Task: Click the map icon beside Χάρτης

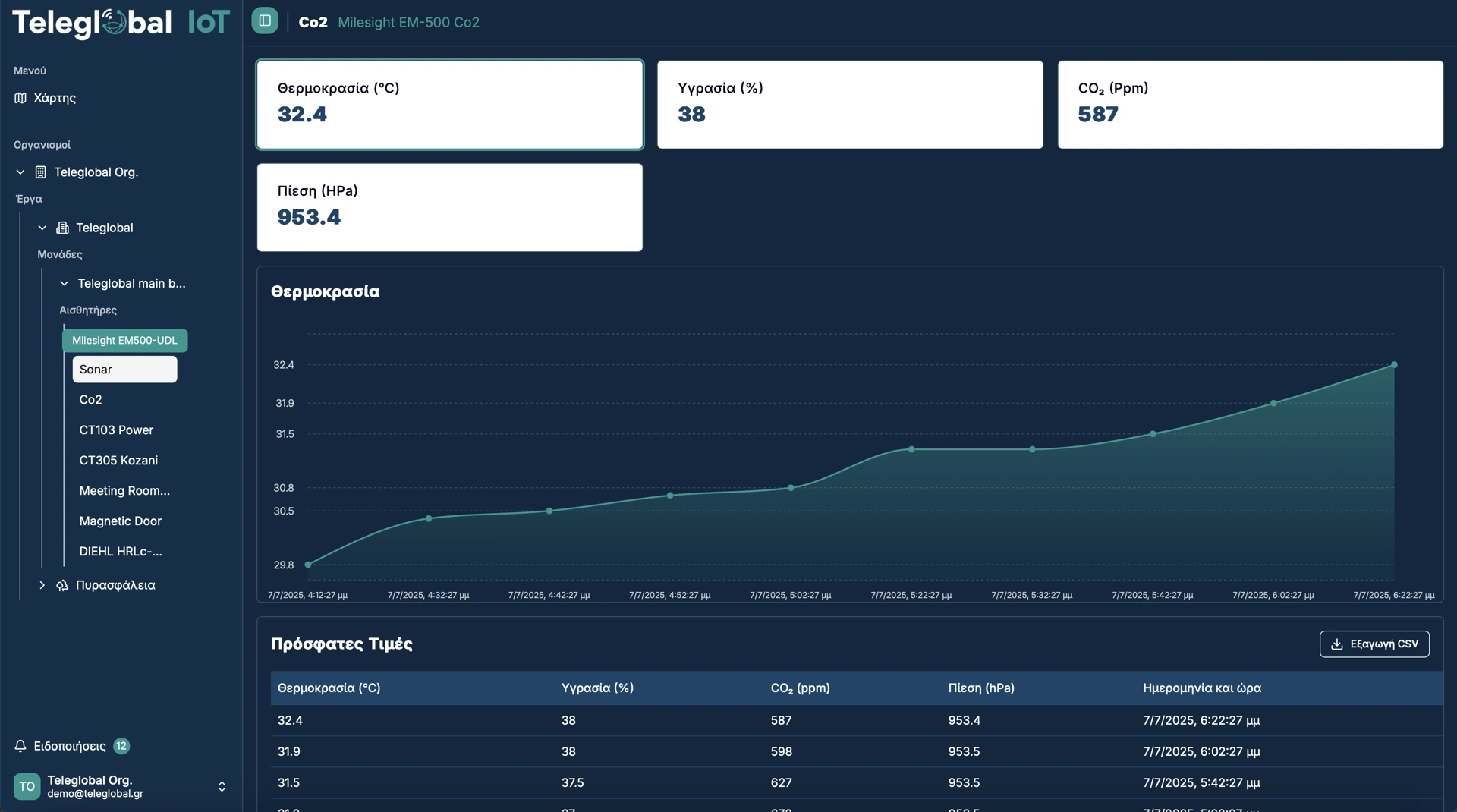Action: 20,98
